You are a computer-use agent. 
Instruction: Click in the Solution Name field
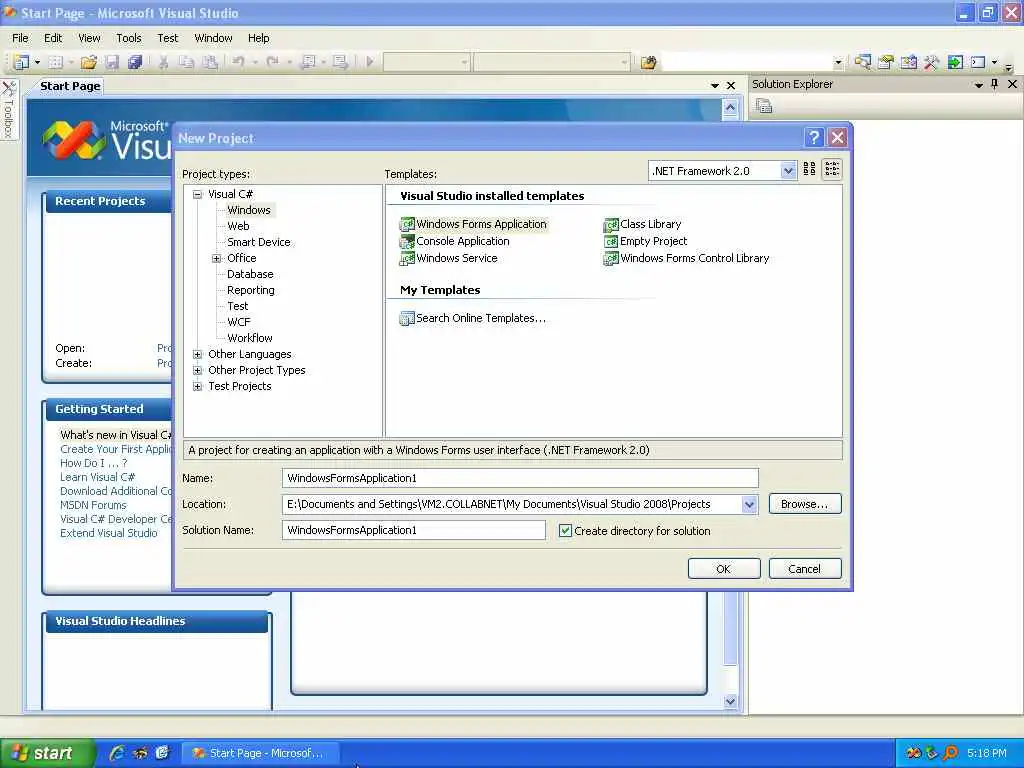point(413,530)
